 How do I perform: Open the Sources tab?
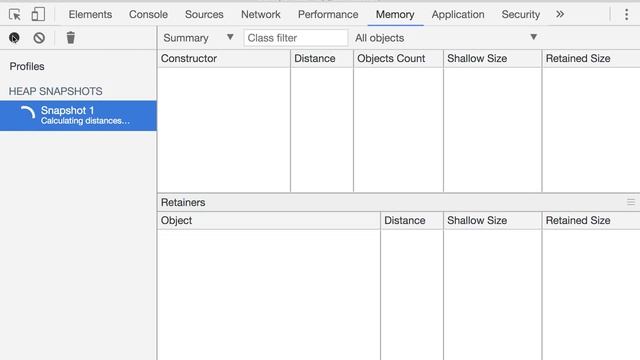pyautogui.click(x=204, y=14)
